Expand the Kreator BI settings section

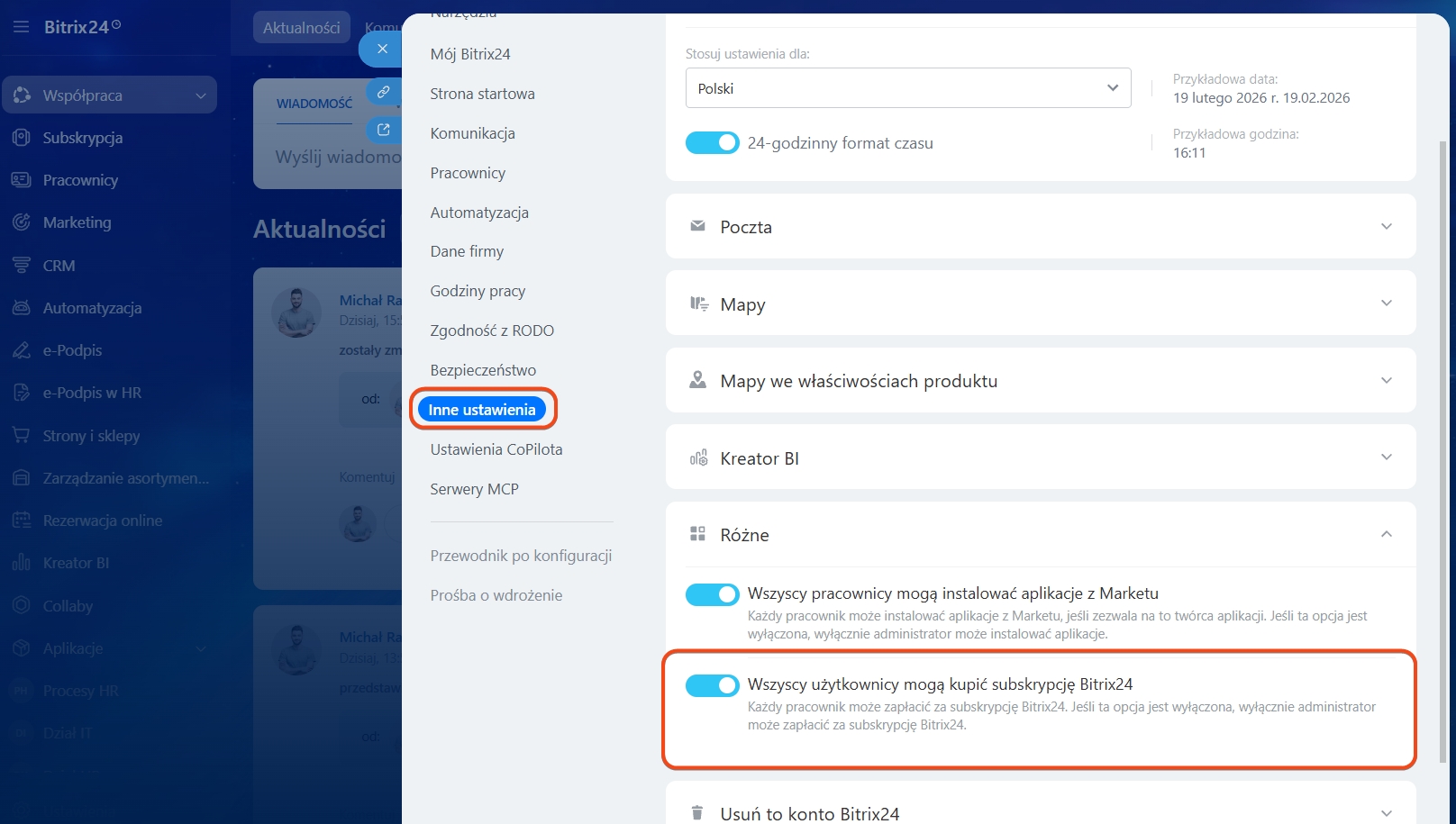[x=1387, y=457]
